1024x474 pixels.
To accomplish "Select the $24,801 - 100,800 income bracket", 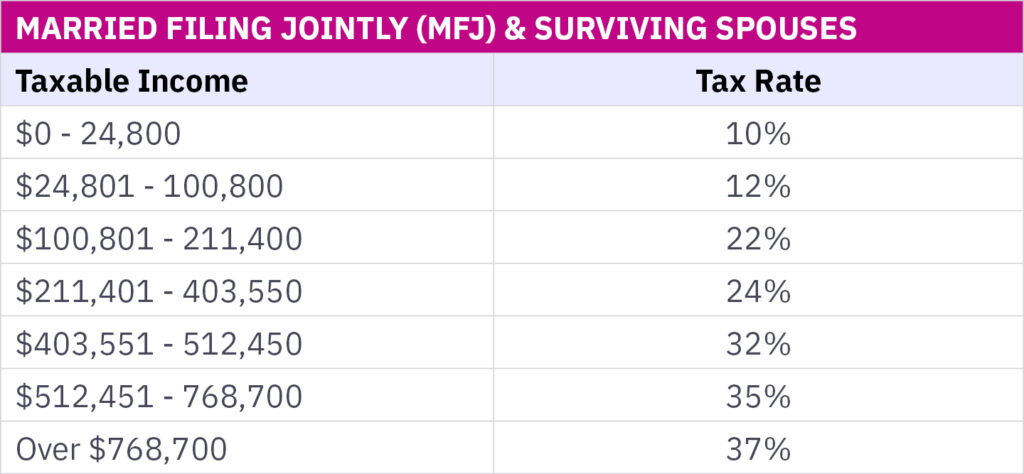I will tap(149, 186).
